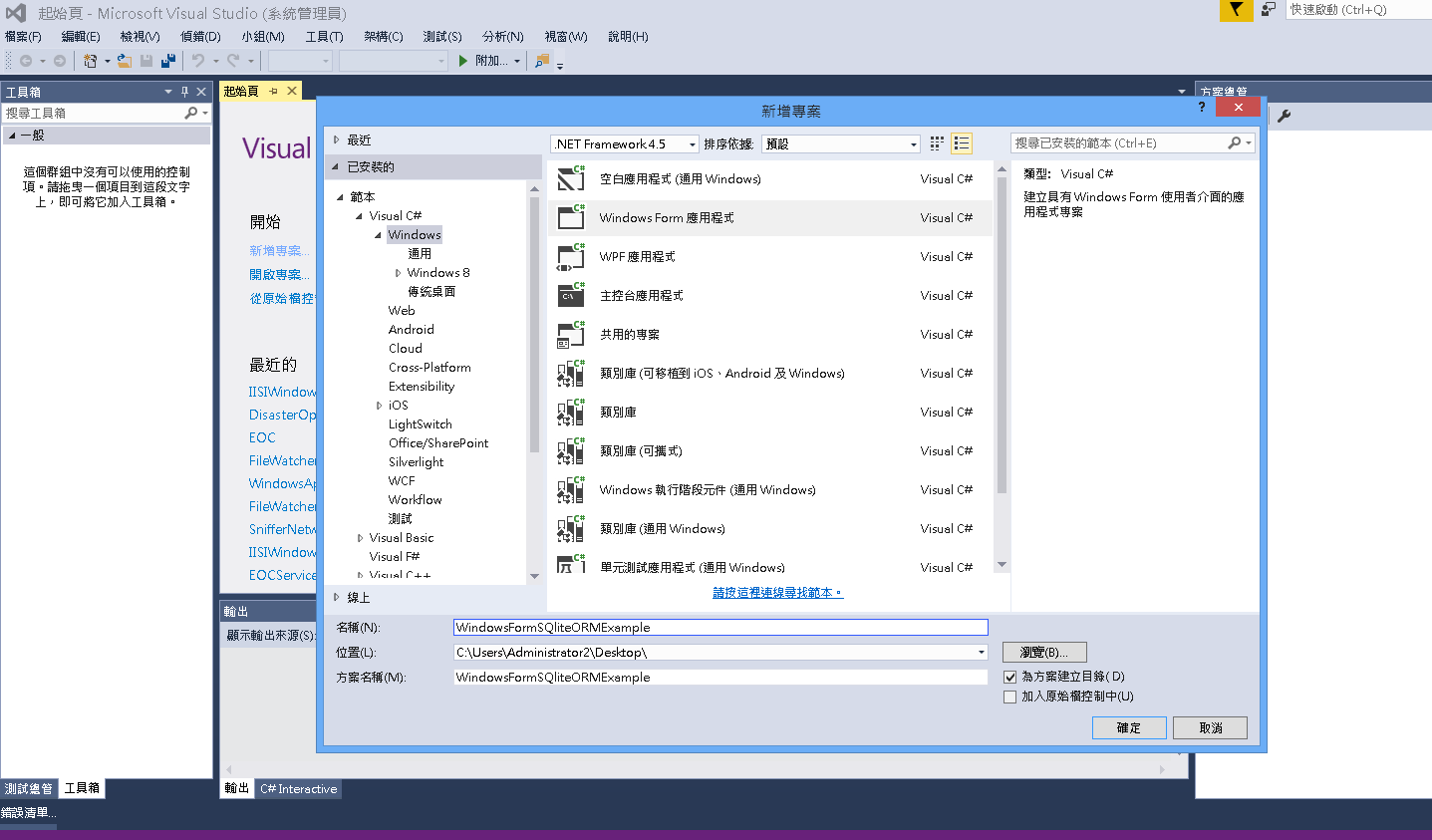Click the feedback icon beside Quick Launch
The image size is (1432, 840).
click(x=1269, y=9)
